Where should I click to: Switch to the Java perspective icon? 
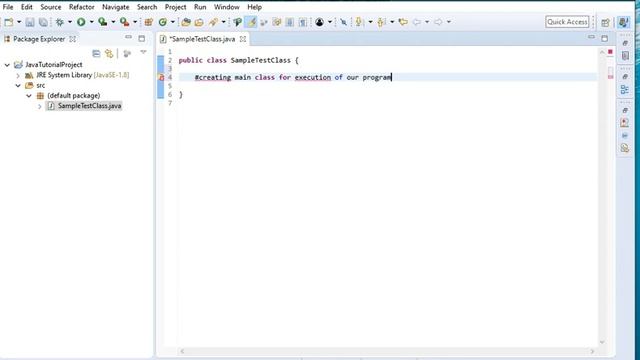[623, 22]
